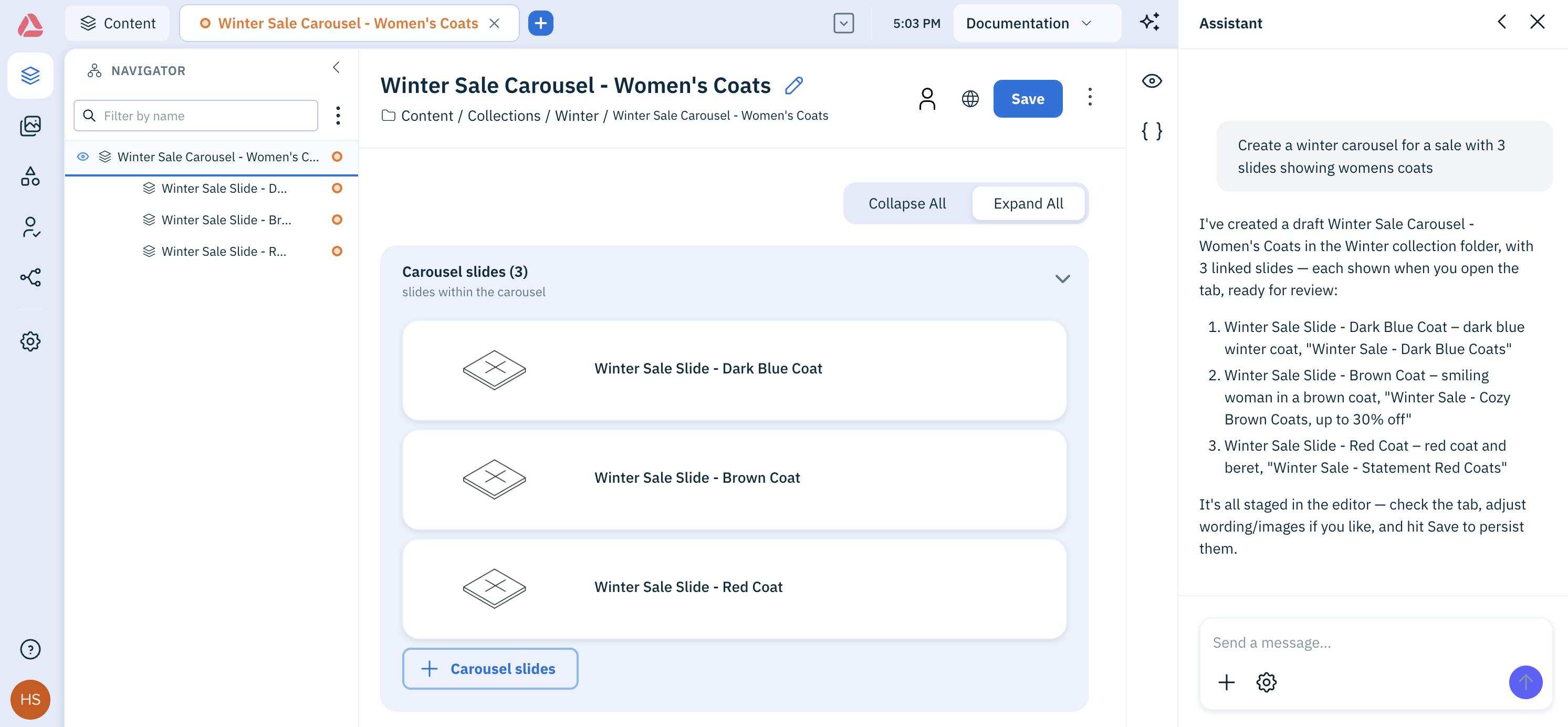Collapse the Carousel slides section chevron

(1062, 279)
